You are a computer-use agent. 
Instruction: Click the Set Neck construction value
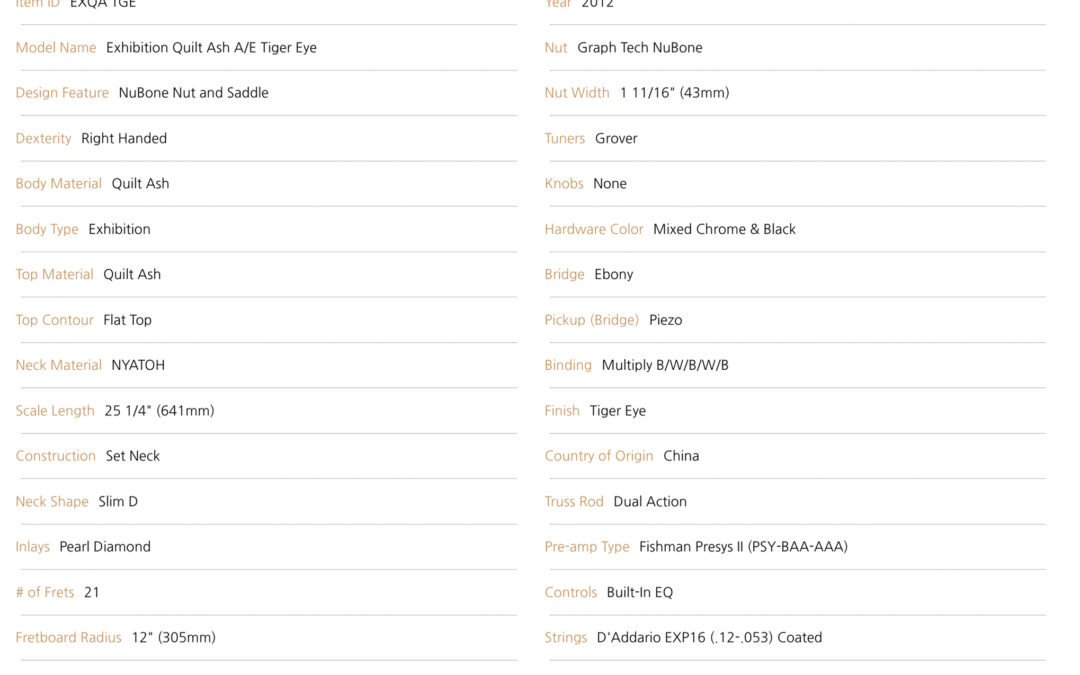tap(133, 456)
